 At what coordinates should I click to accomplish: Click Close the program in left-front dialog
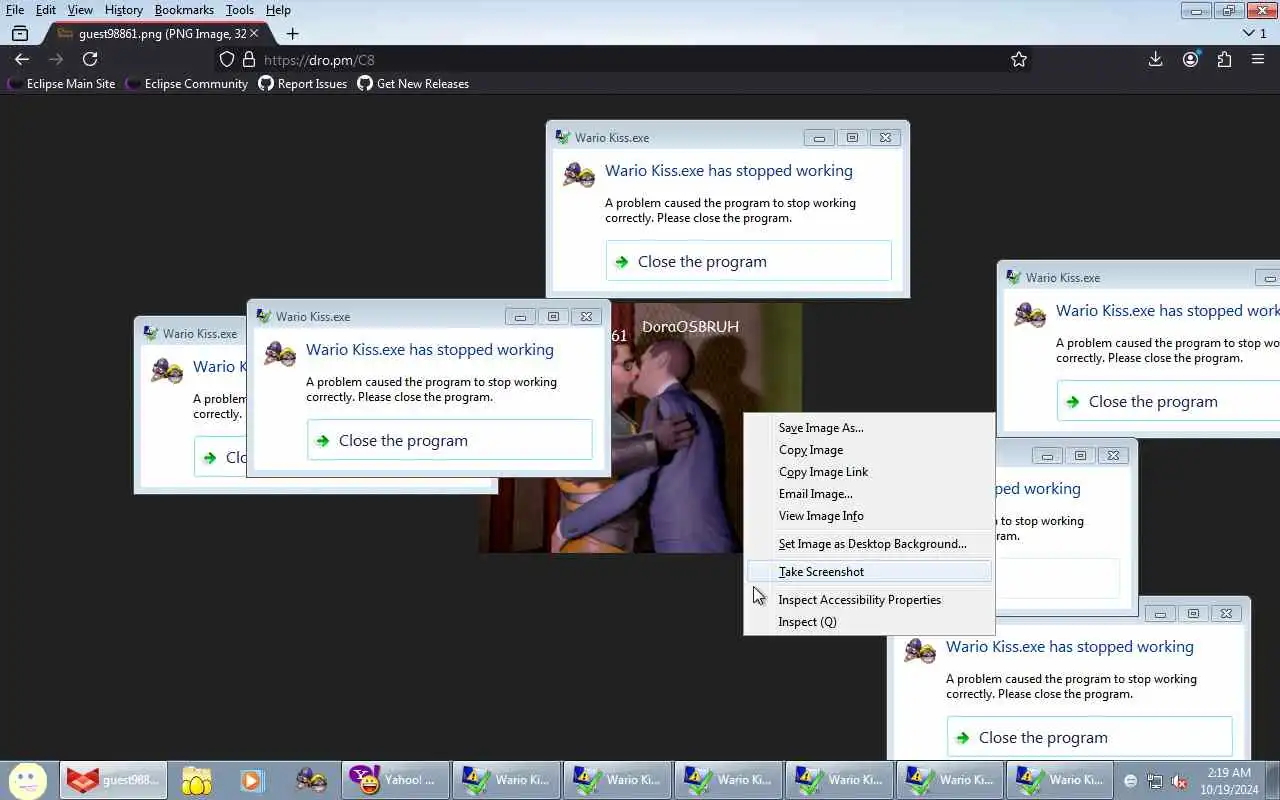pyautogui.click(x=449, y=440)
